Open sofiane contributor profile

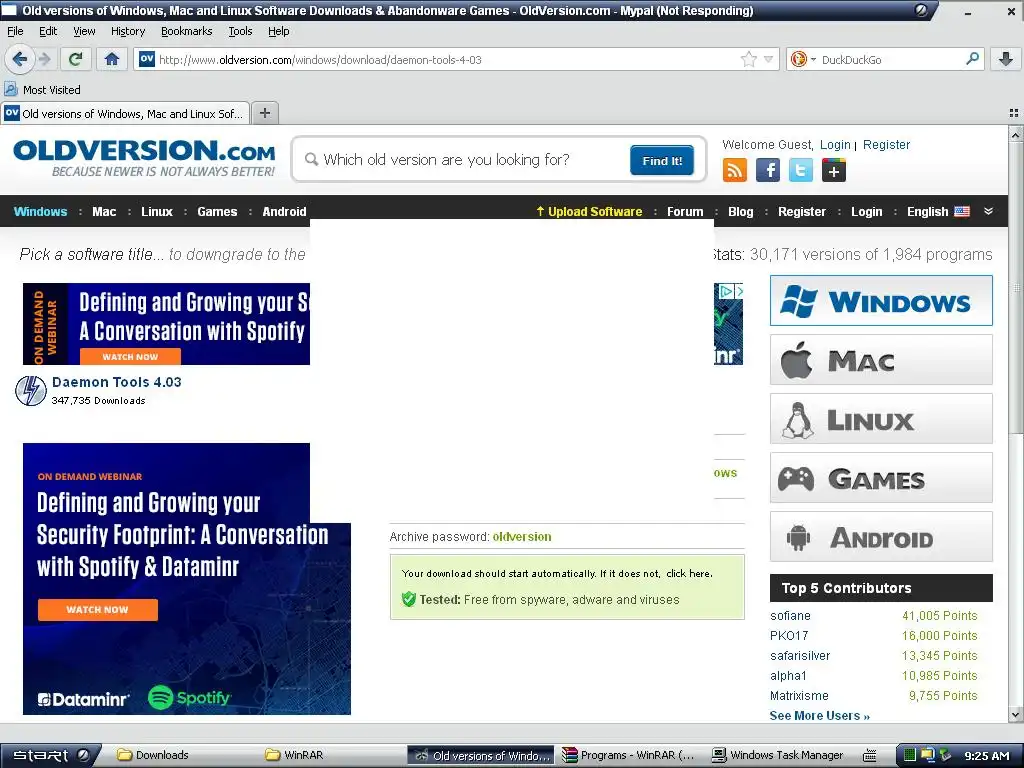point(790,615)
